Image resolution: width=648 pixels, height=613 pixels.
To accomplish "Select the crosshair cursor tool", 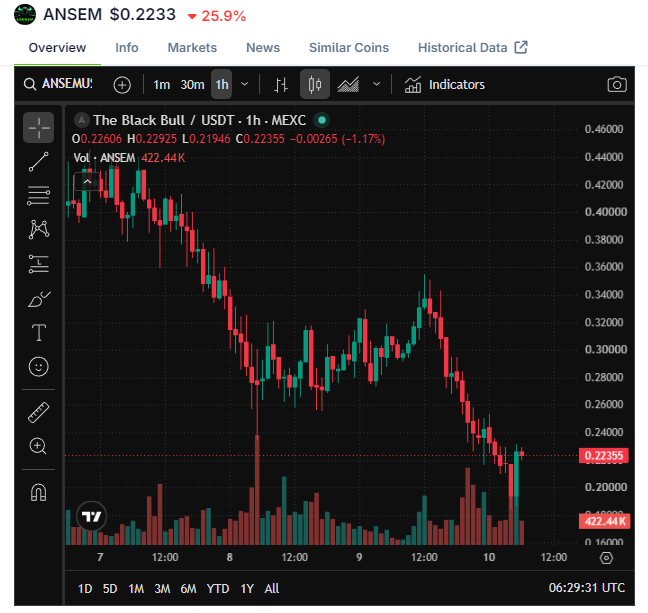I will (38, 127).
